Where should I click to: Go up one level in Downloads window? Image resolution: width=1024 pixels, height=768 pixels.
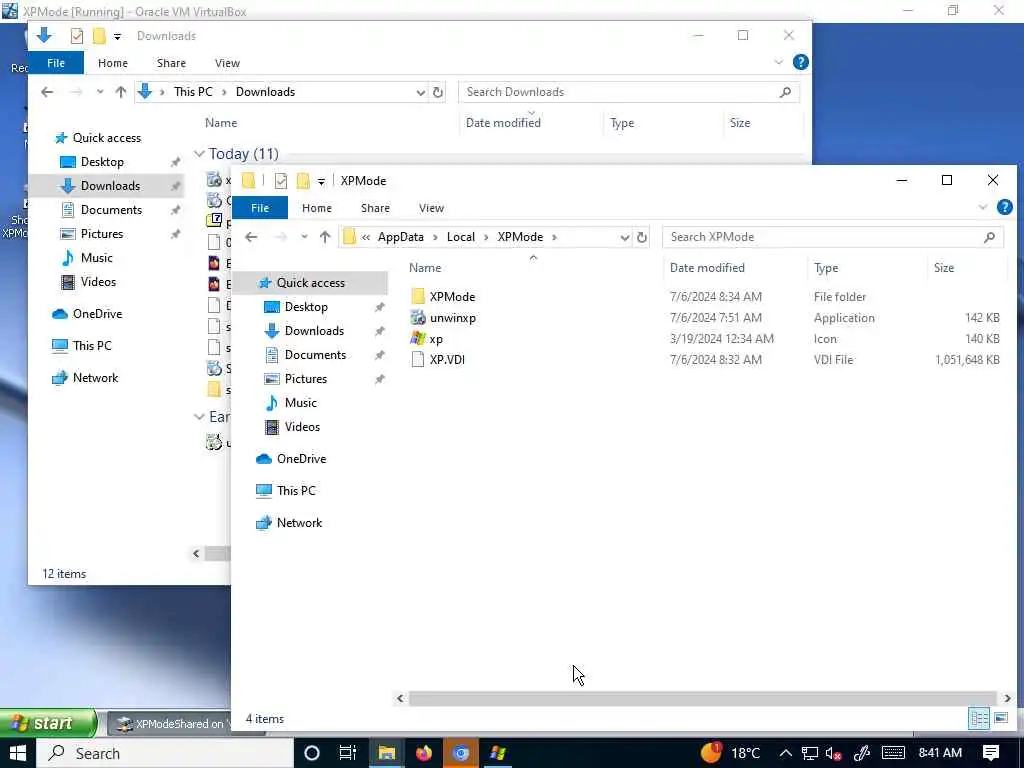click(121, 92)
